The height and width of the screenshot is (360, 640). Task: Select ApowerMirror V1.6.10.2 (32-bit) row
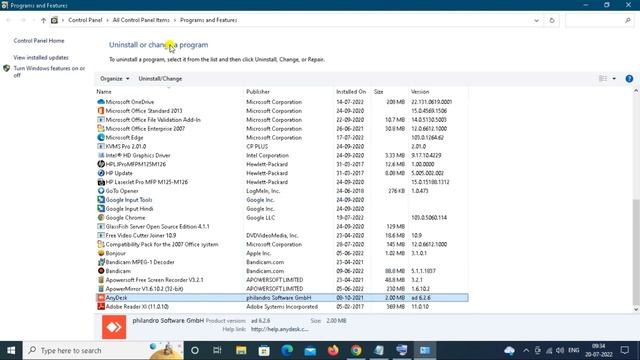click(282, 289)
